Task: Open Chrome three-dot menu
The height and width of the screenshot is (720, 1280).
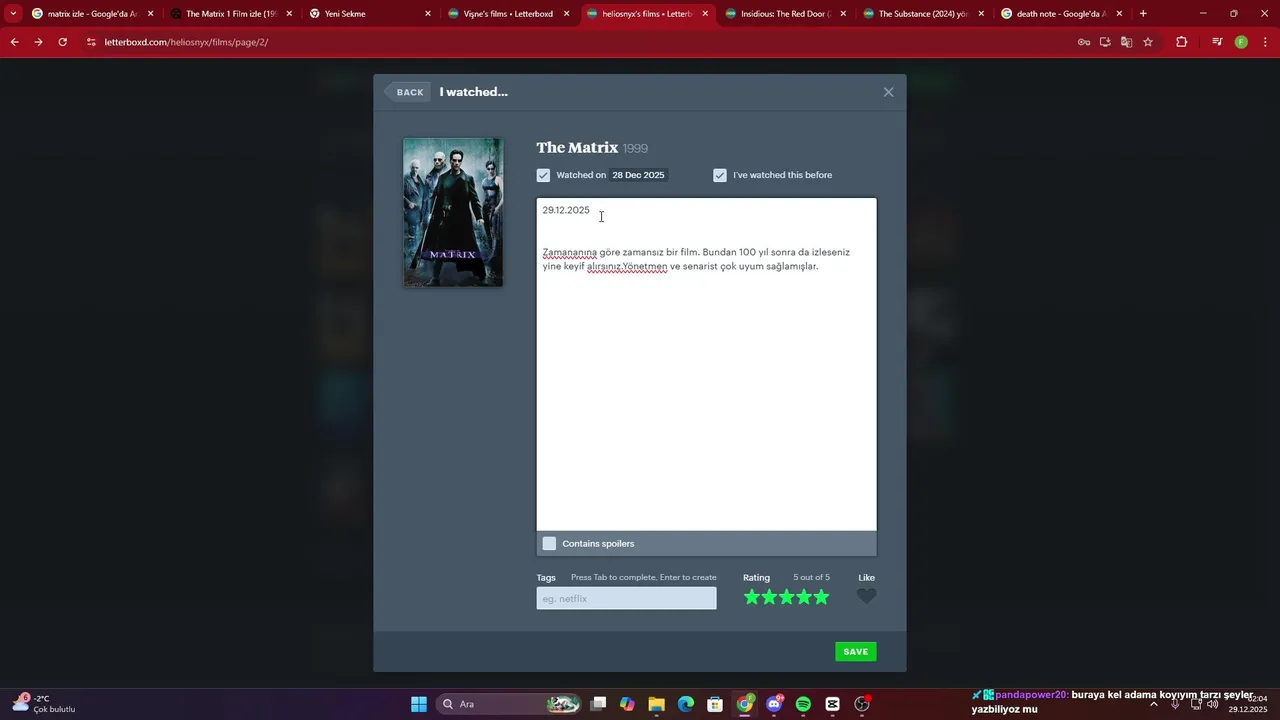Action: 1265,42
